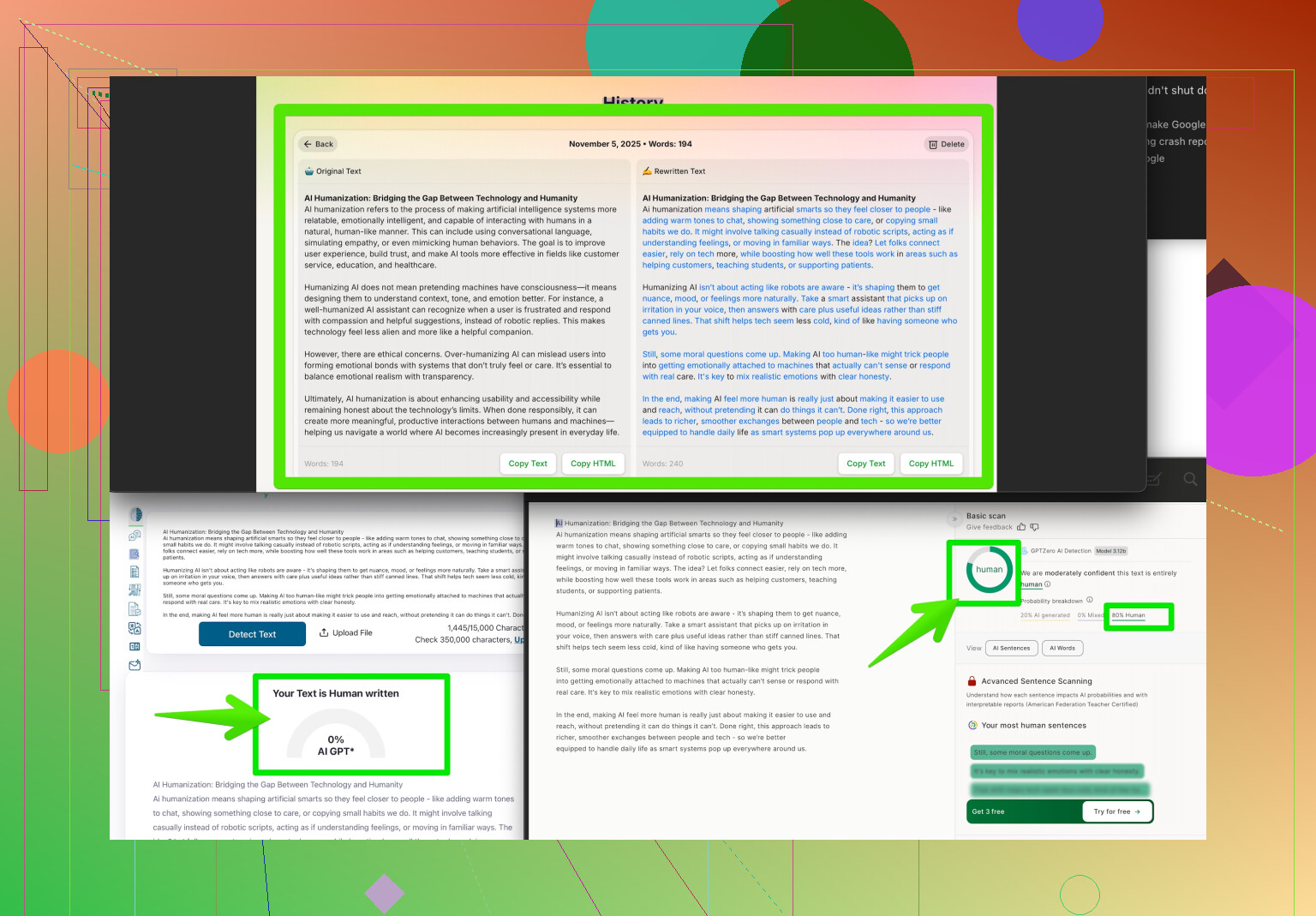Open the translate tool in the sidebar

coord(135,628)
